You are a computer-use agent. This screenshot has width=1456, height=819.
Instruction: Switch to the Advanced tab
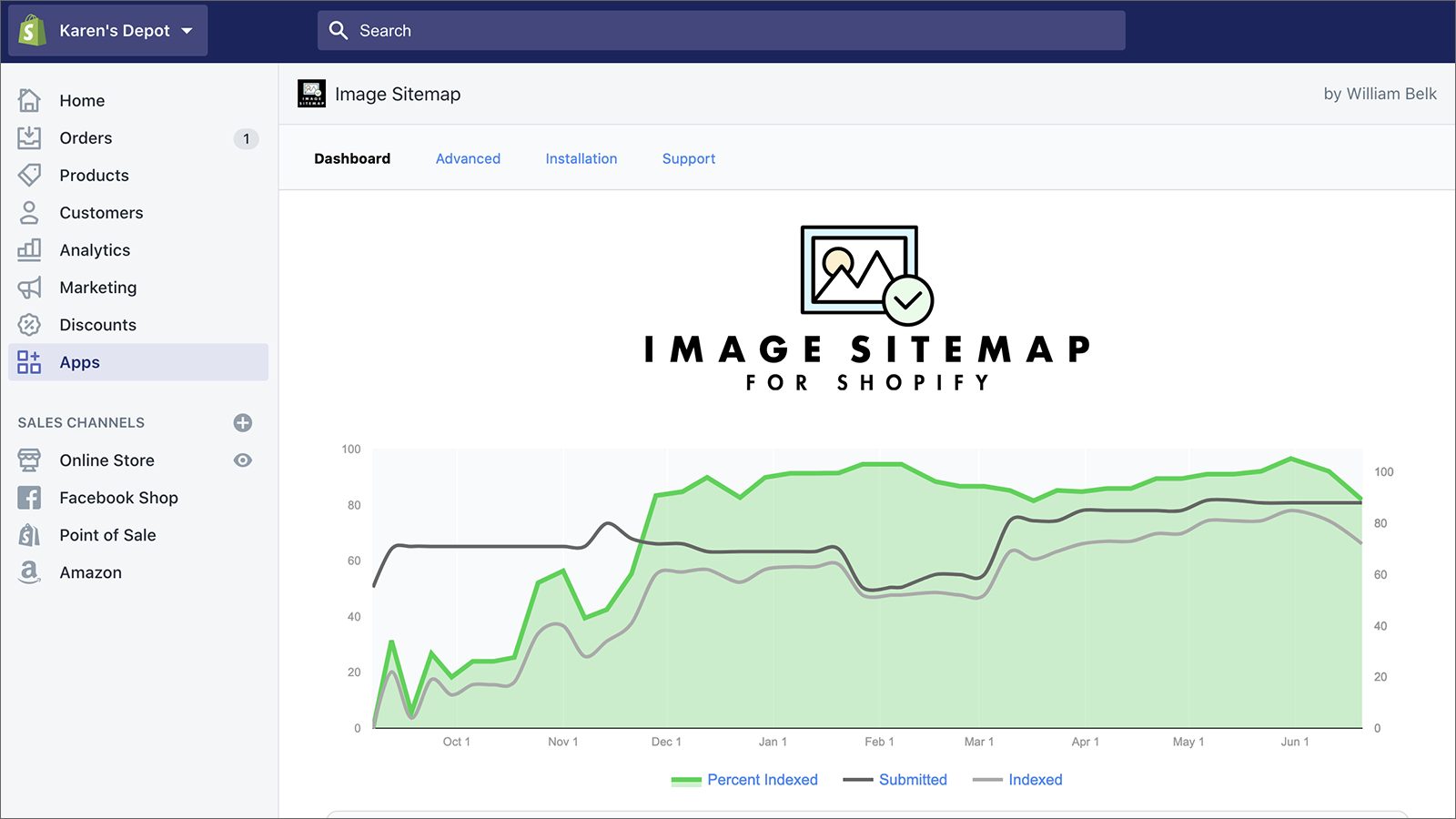[x=468, y=158]
